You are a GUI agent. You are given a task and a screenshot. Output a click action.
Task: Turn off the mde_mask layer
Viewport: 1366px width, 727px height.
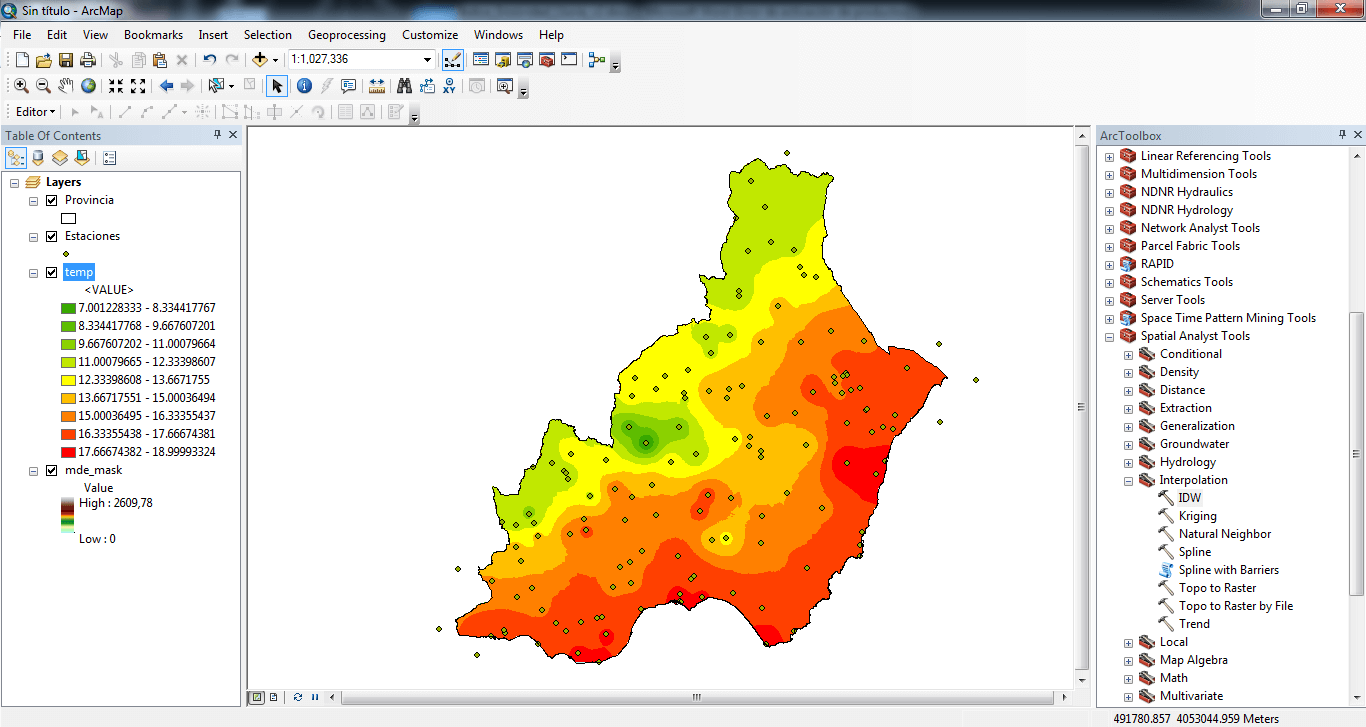52,470
